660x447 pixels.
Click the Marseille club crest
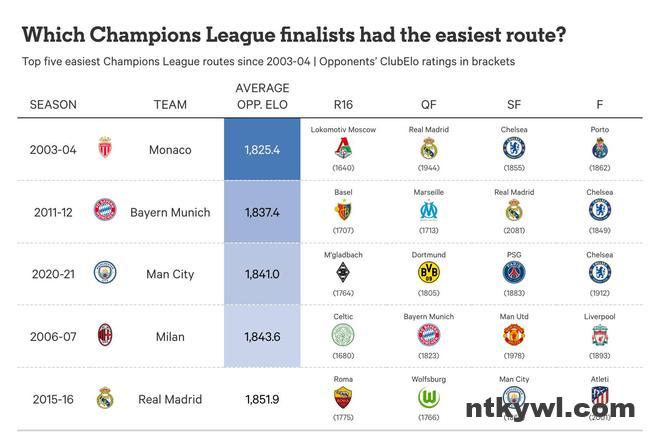point(429,210)
